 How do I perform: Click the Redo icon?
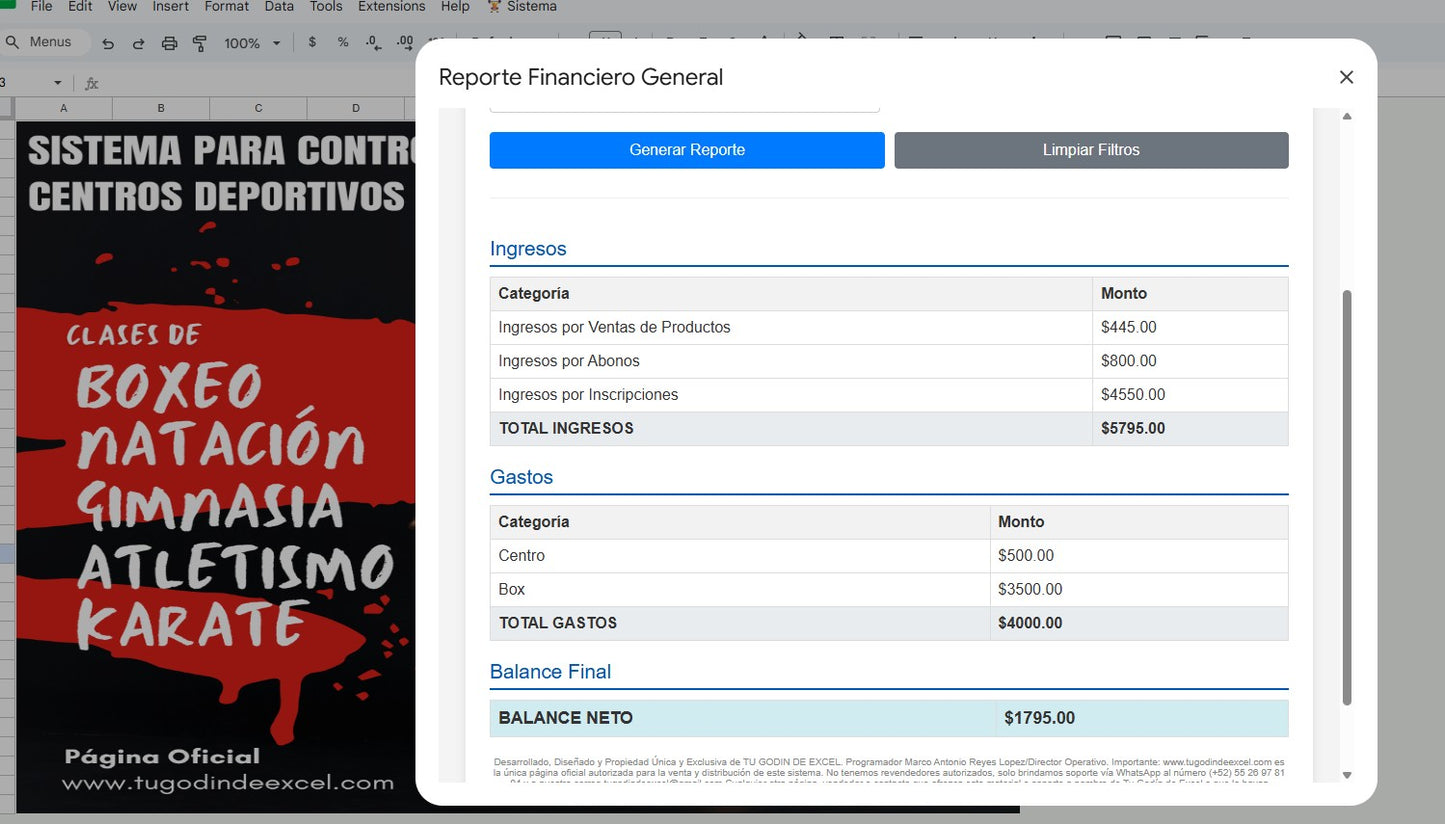coord(138,42)
